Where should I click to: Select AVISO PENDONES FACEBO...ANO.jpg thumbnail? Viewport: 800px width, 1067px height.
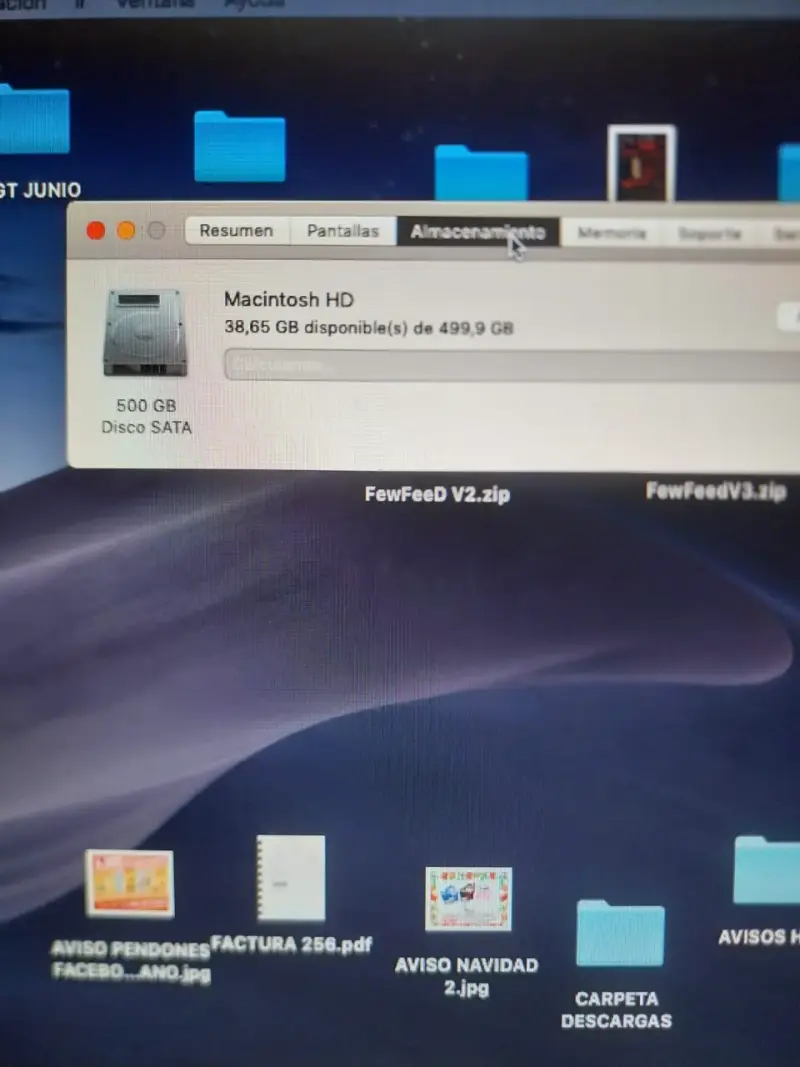[129, 884]
